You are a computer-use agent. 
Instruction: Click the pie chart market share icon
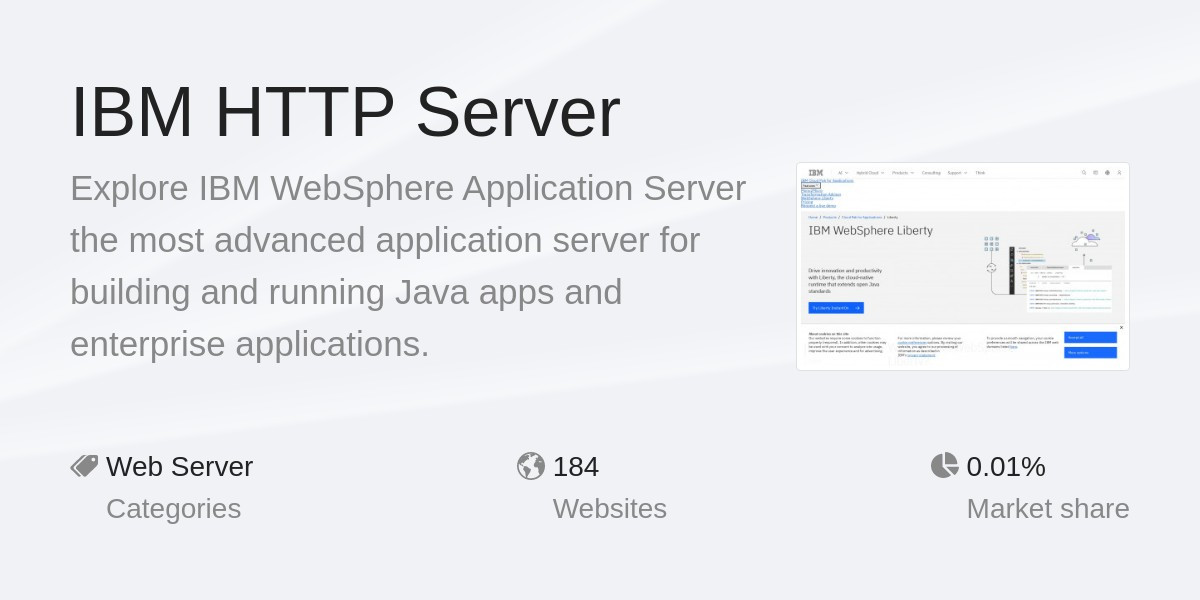(944, 466)
